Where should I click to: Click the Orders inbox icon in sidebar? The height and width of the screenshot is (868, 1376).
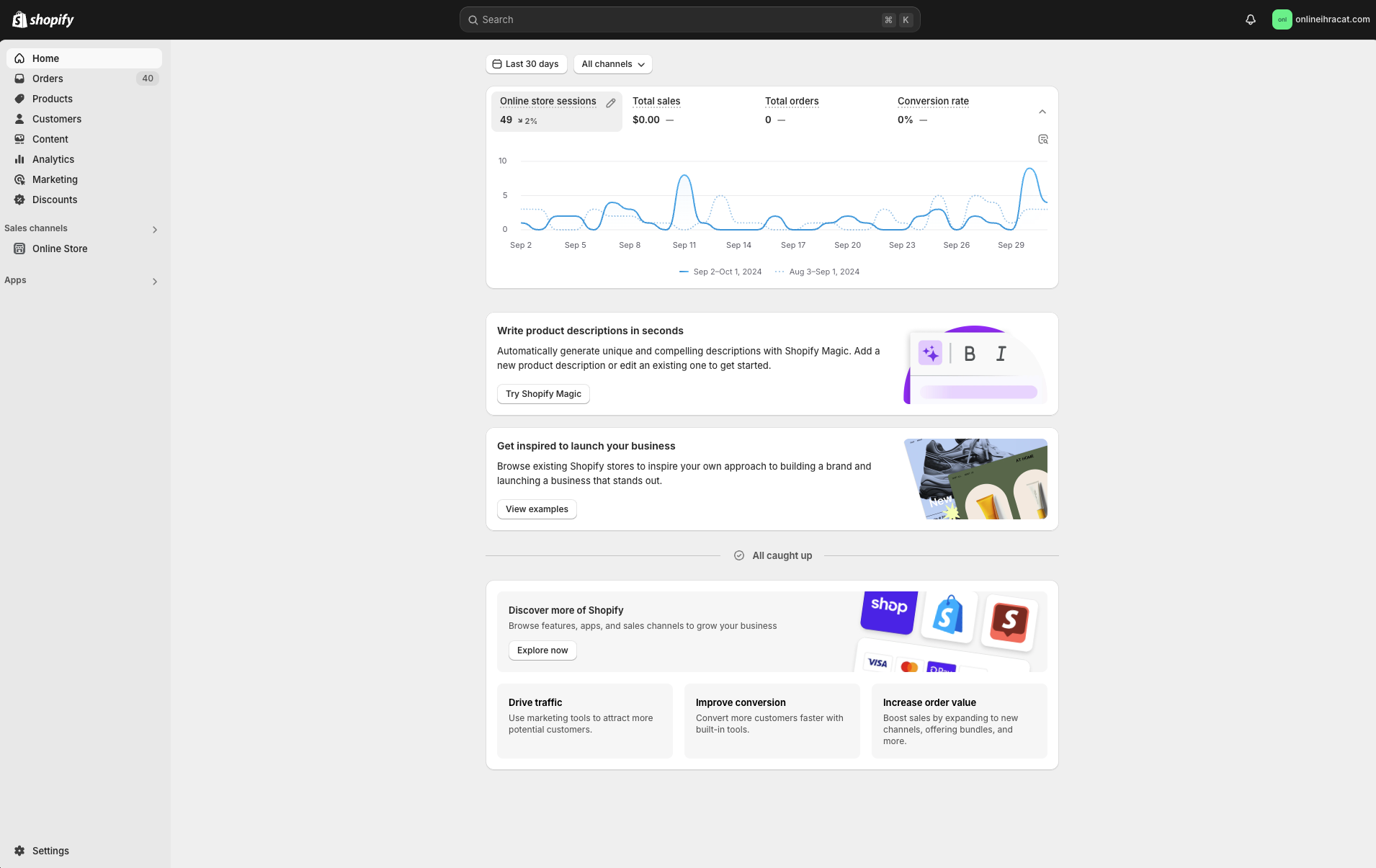click(x=19, y=79)
